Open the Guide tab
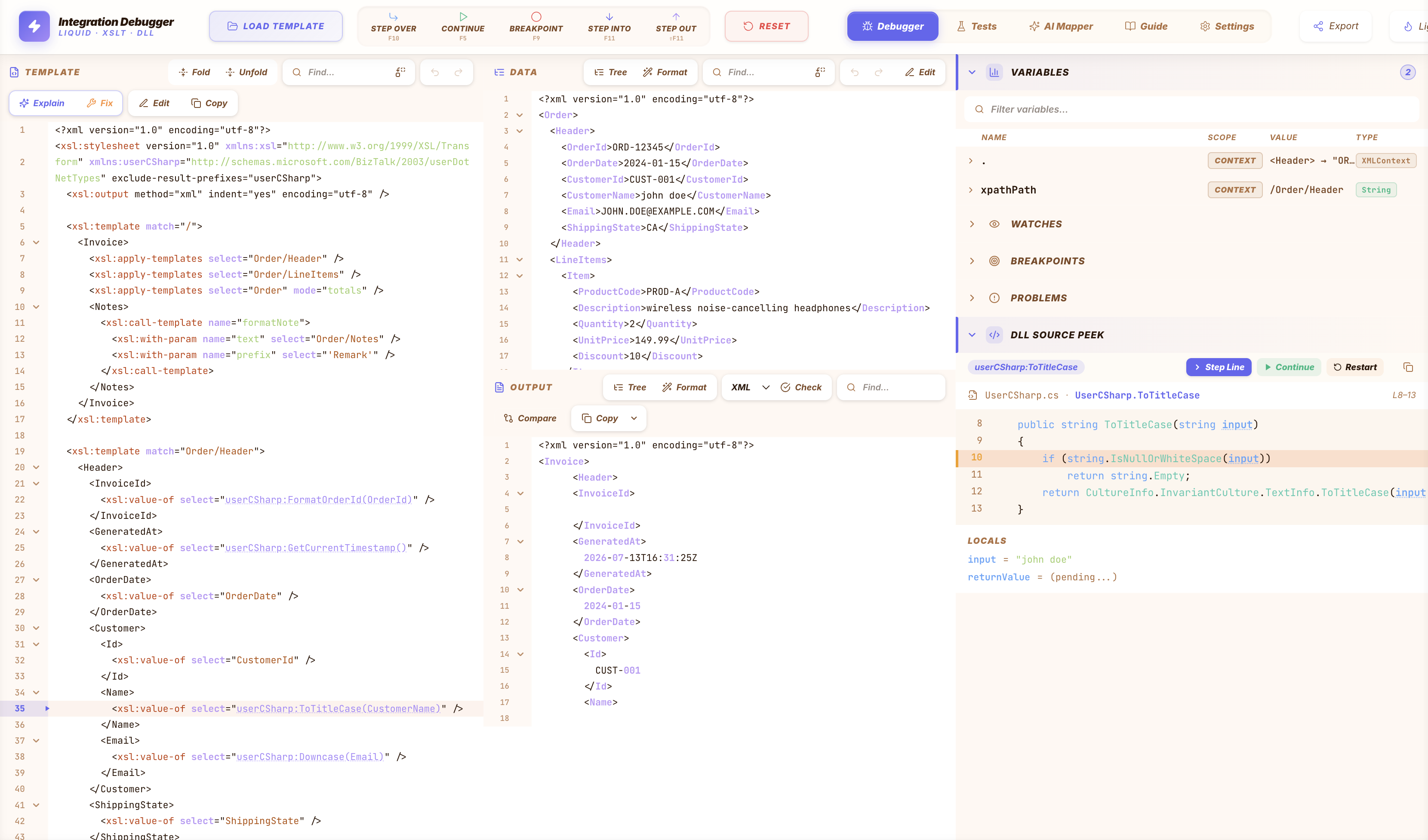The height and width of the screenshot is (840, 1428). (x=1146, y=26)
